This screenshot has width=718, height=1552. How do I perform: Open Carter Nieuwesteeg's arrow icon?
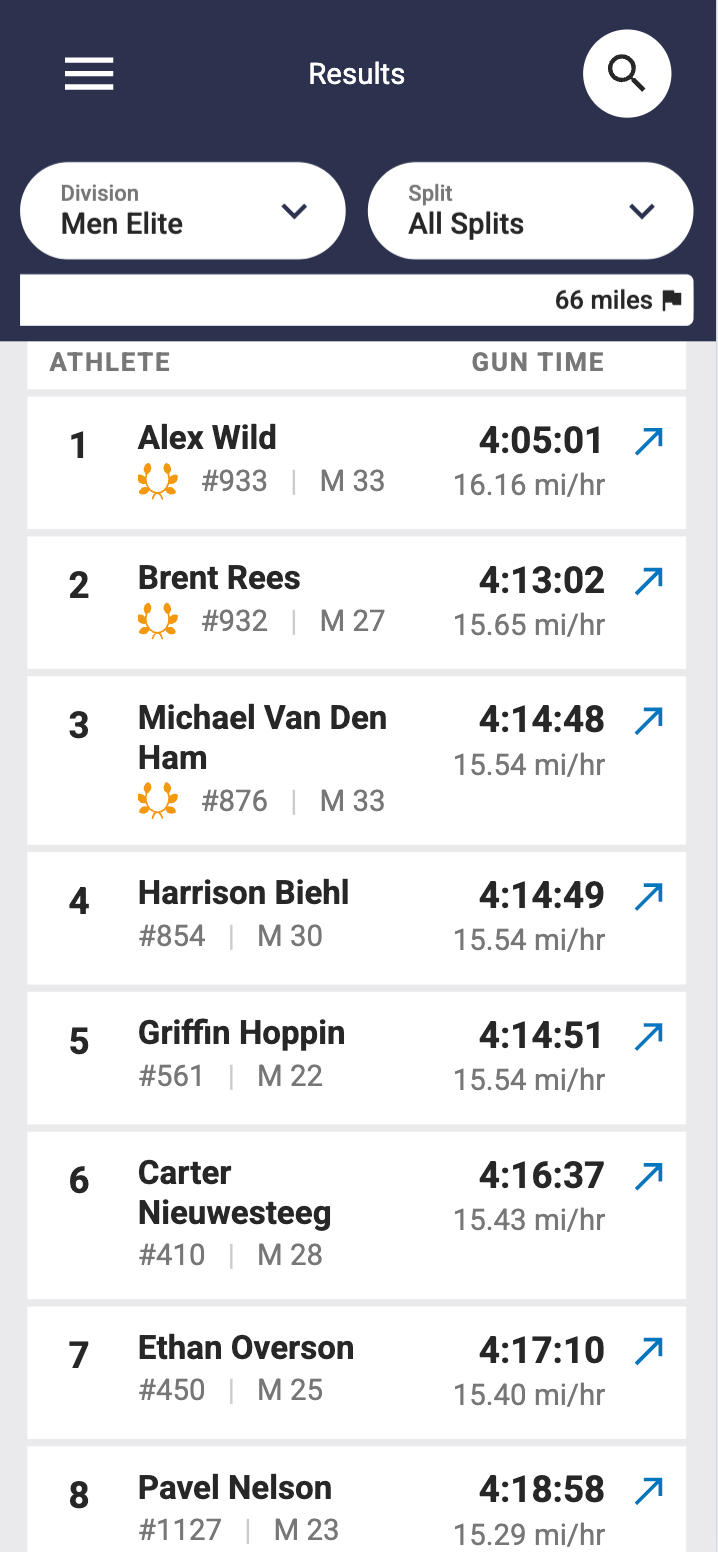pos(649,1176)
